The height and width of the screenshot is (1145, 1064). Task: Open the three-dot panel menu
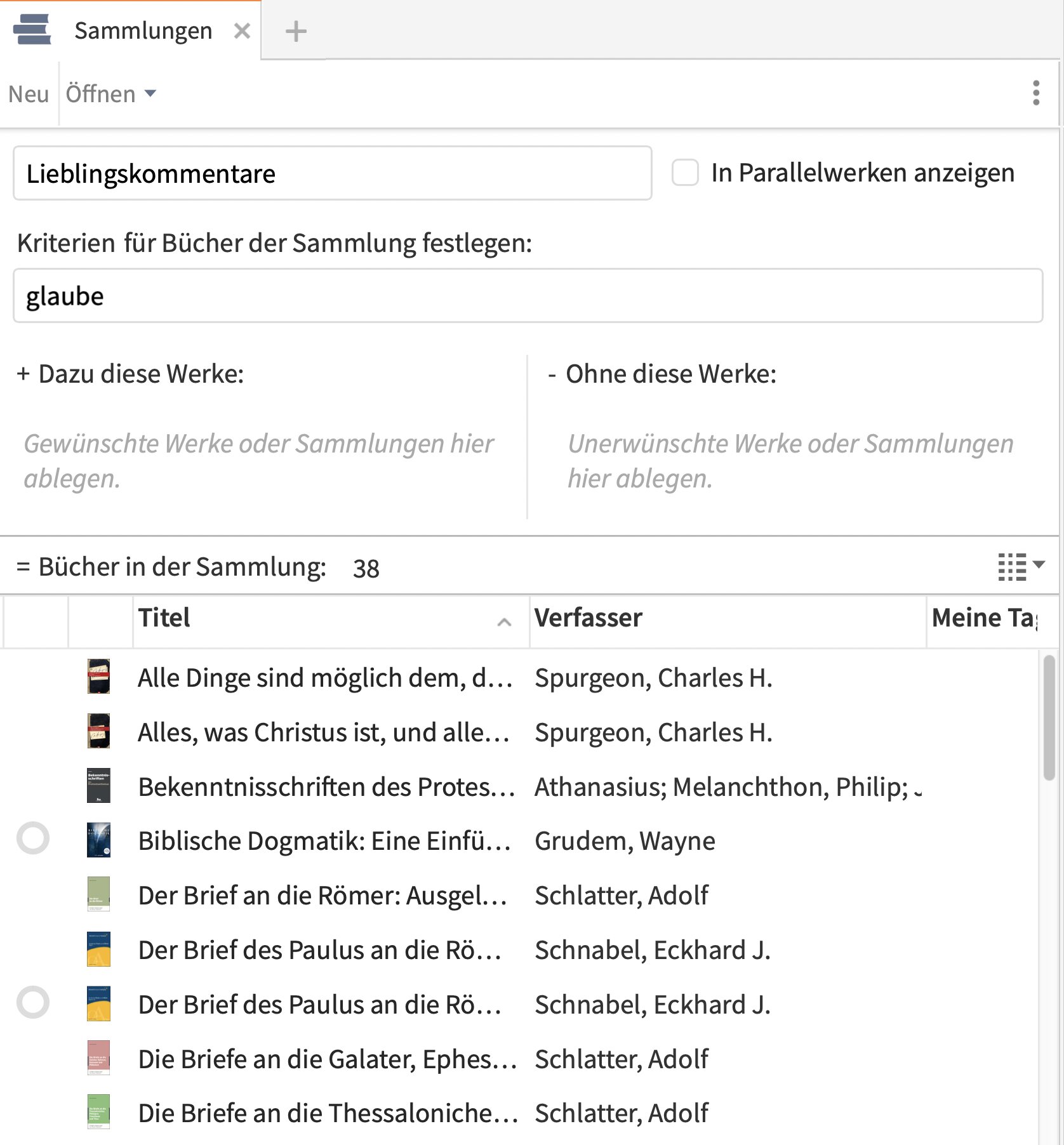(1036, 93)
